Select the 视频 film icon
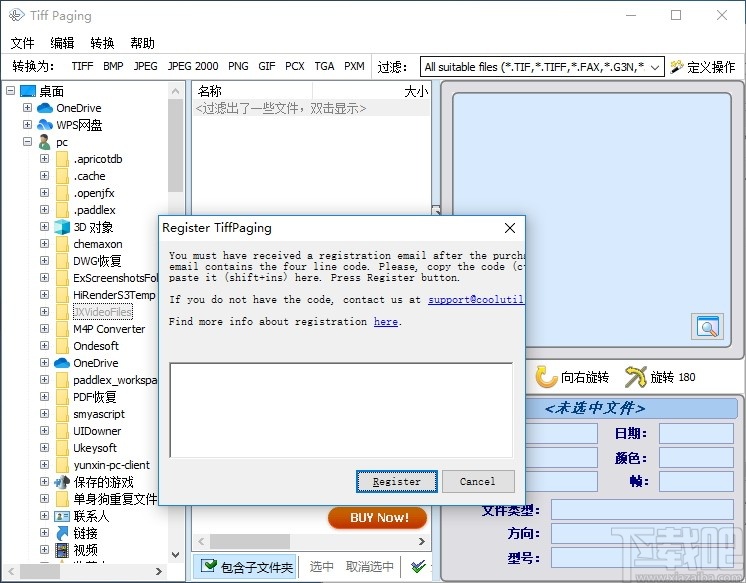The image size is (746, 583). coord(62,550)
